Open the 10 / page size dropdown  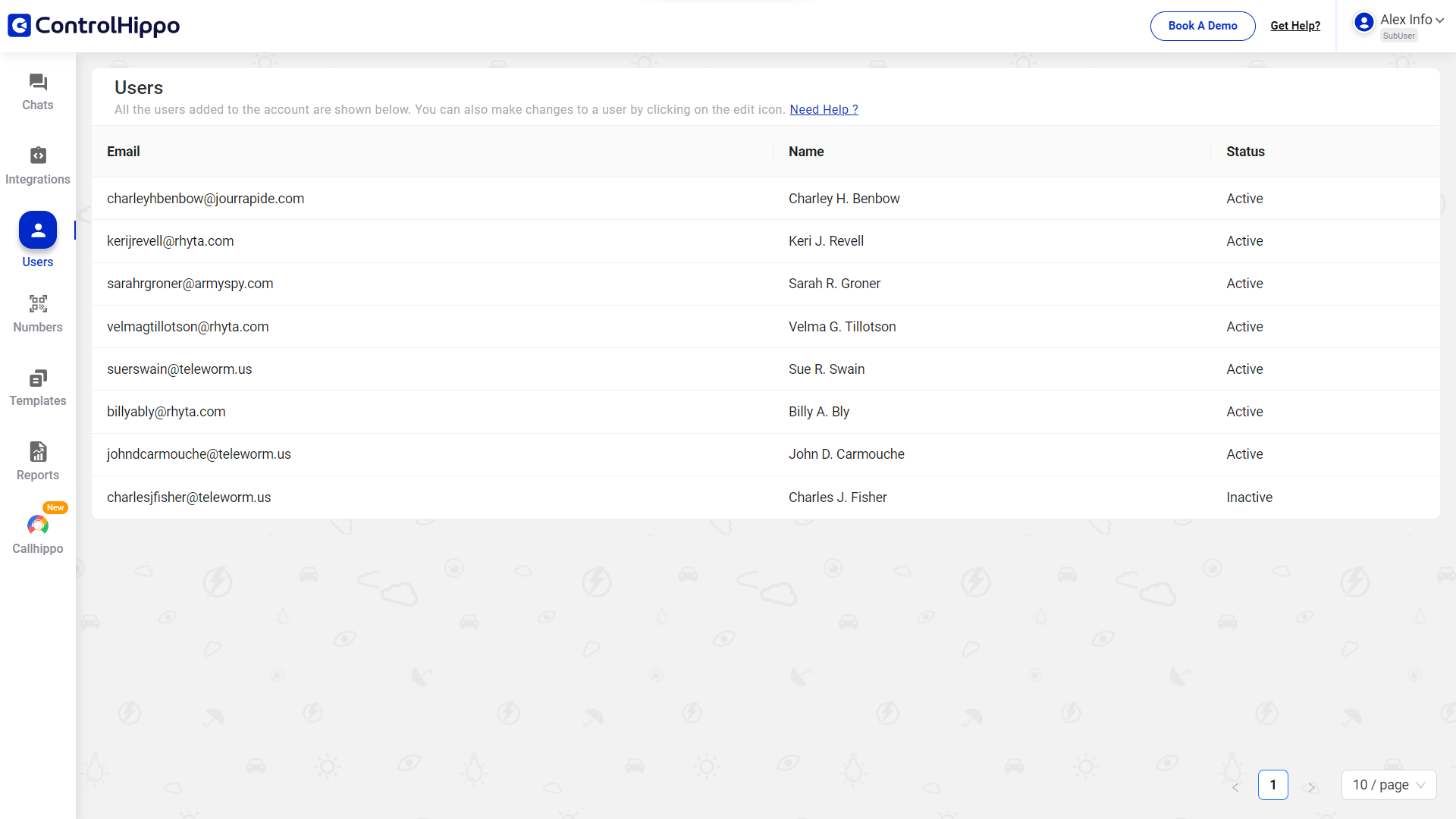(1389, 785)
